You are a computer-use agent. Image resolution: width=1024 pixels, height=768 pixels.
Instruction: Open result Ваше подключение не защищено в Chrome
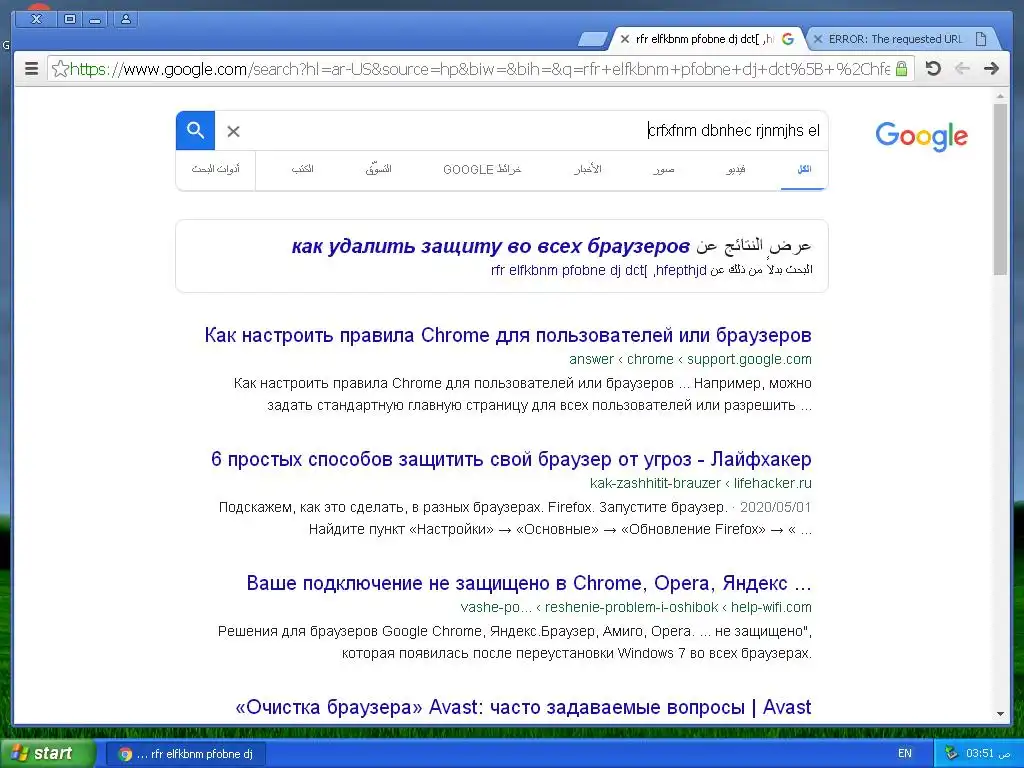528,583
